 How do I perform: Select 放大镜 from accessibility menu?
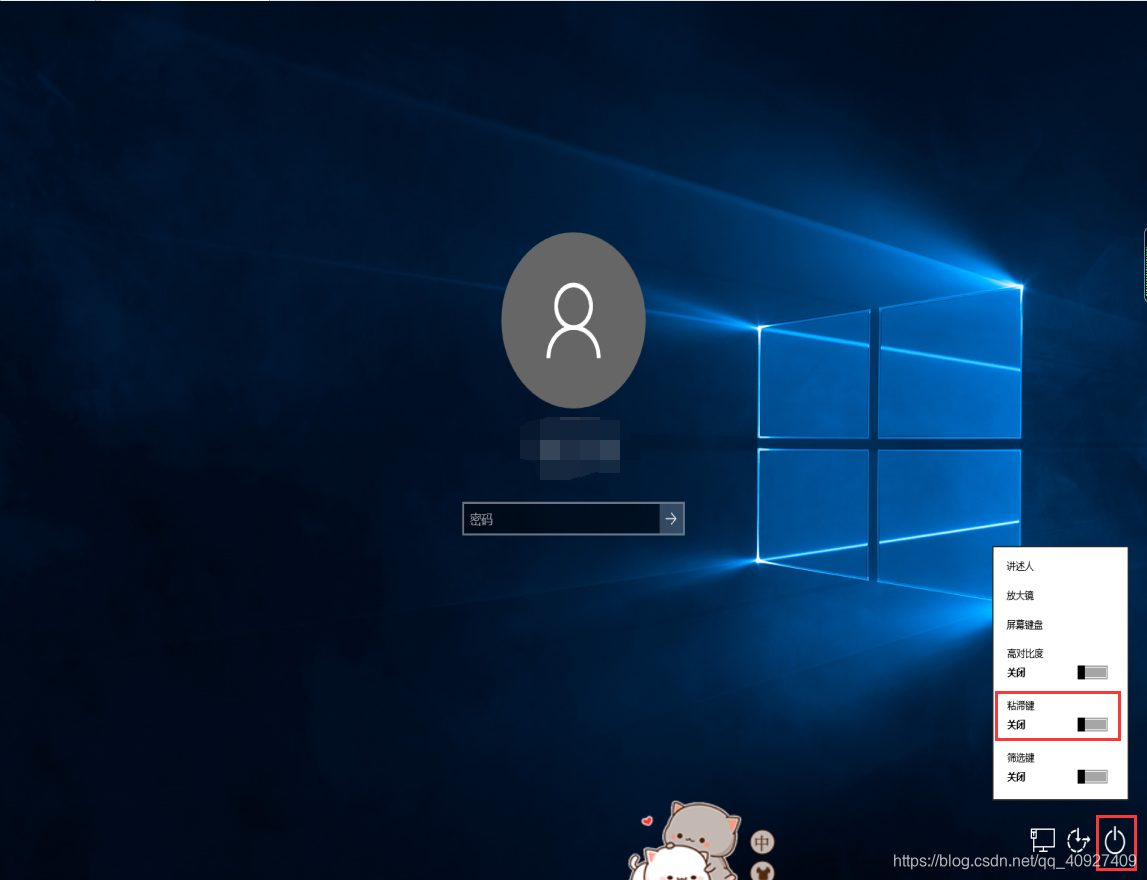click(1020, 595)
